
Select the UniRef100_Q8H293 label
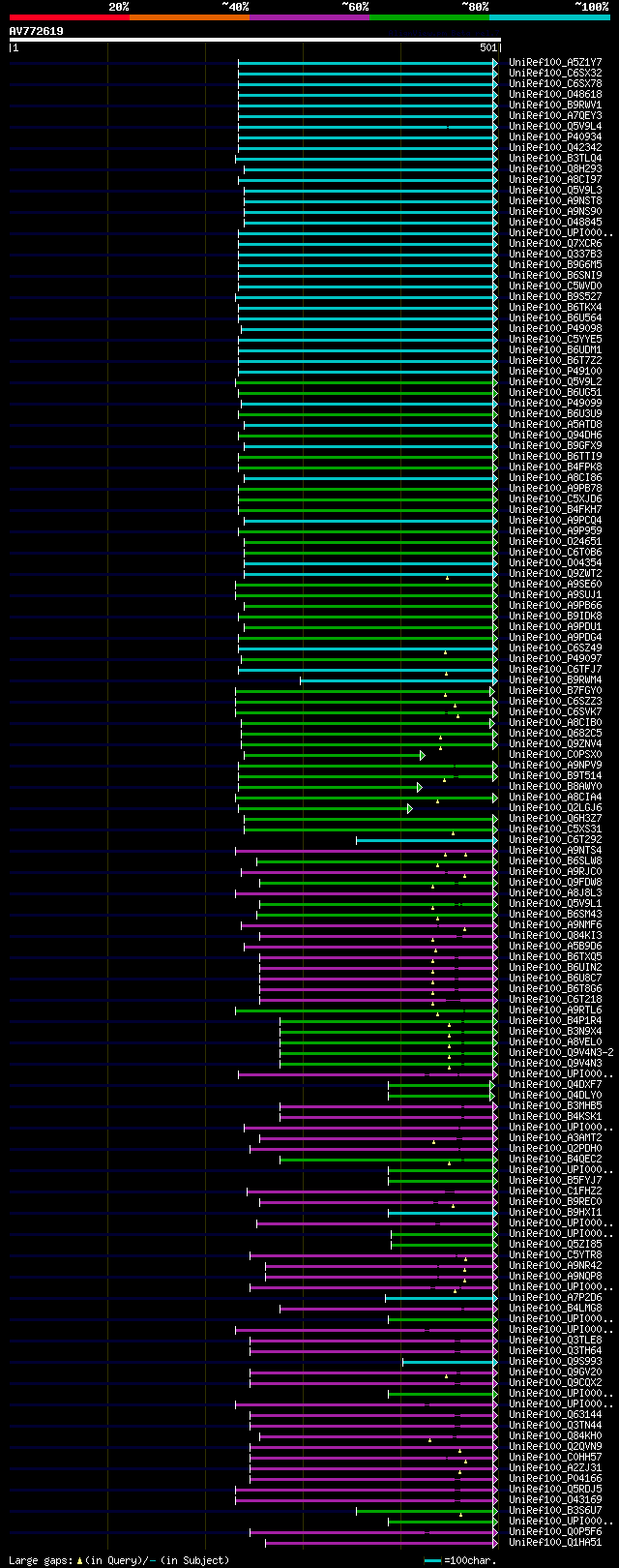(555, 169)
